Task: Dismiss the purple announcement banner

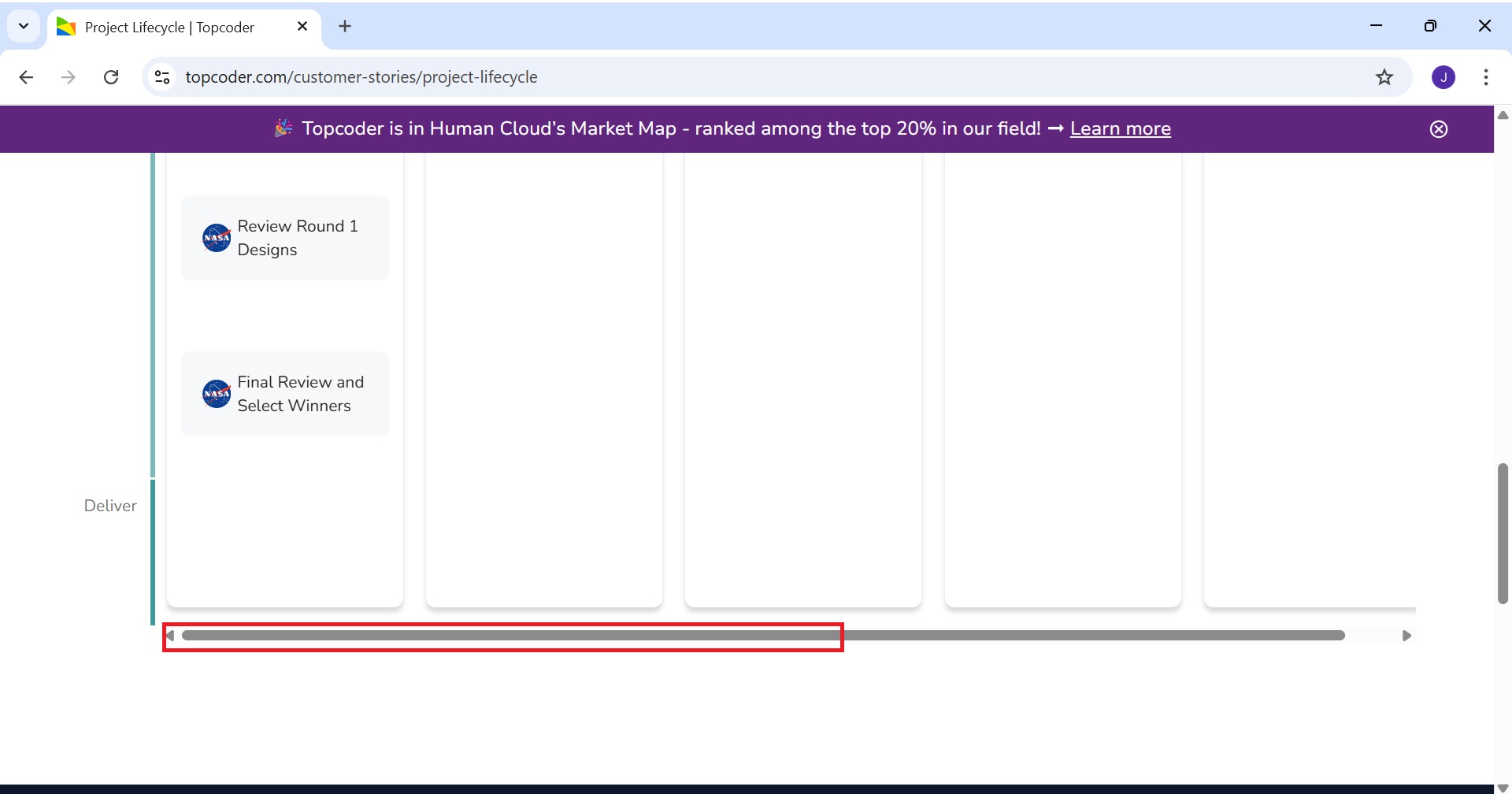Action: [x=1439, y=129]
